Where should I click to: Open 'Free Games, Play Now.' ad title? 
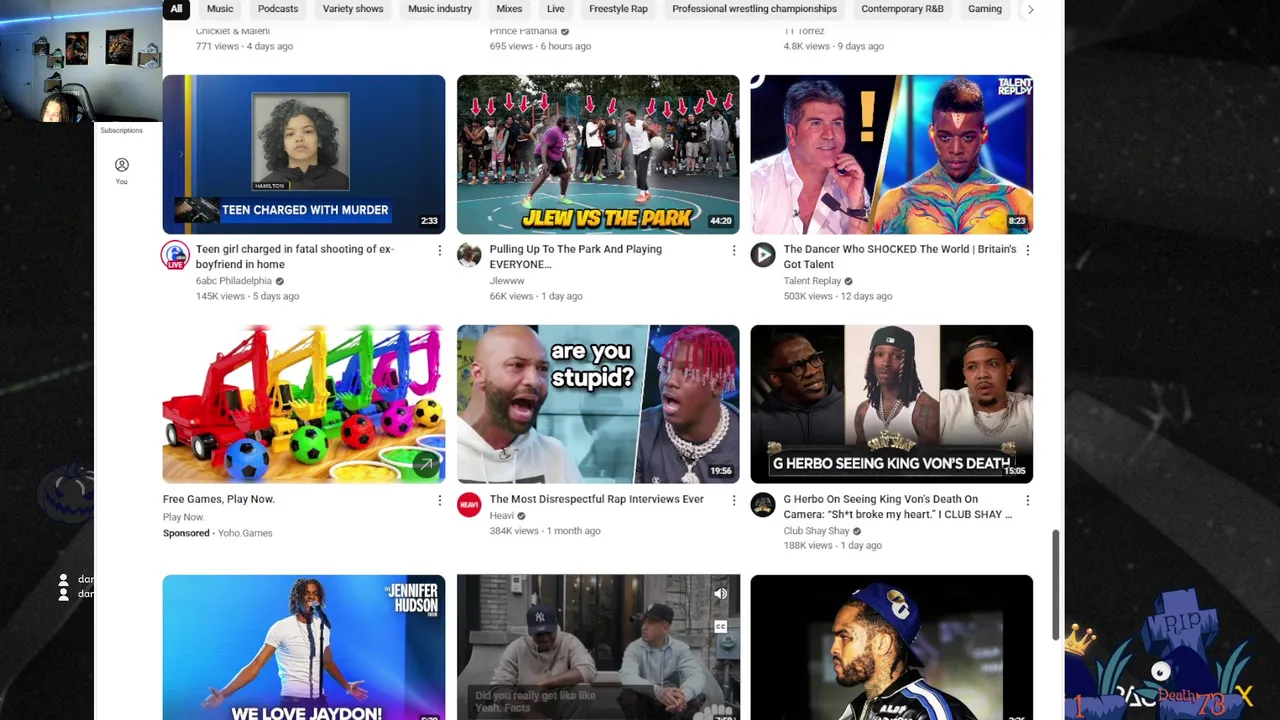click(x=219, y=499)
